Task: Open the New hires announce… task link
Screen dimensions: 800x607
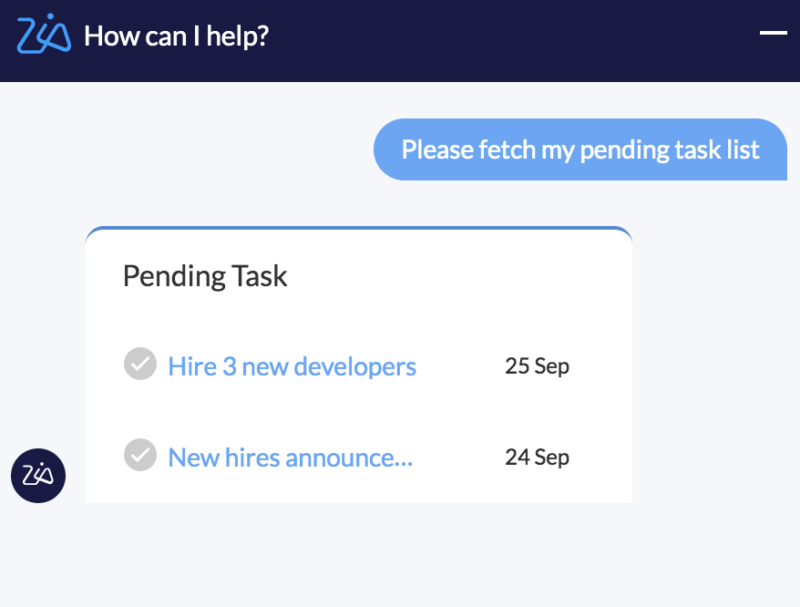Action: tap(290, 457)
